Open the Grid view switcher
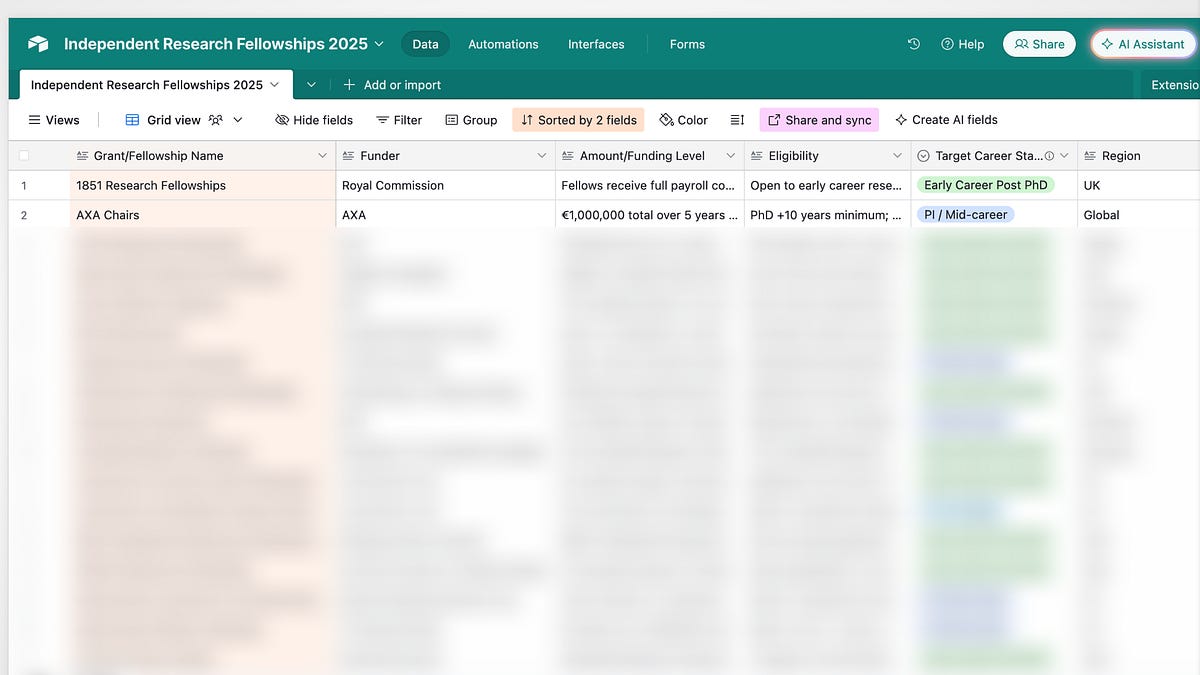 tap(184, 120)
